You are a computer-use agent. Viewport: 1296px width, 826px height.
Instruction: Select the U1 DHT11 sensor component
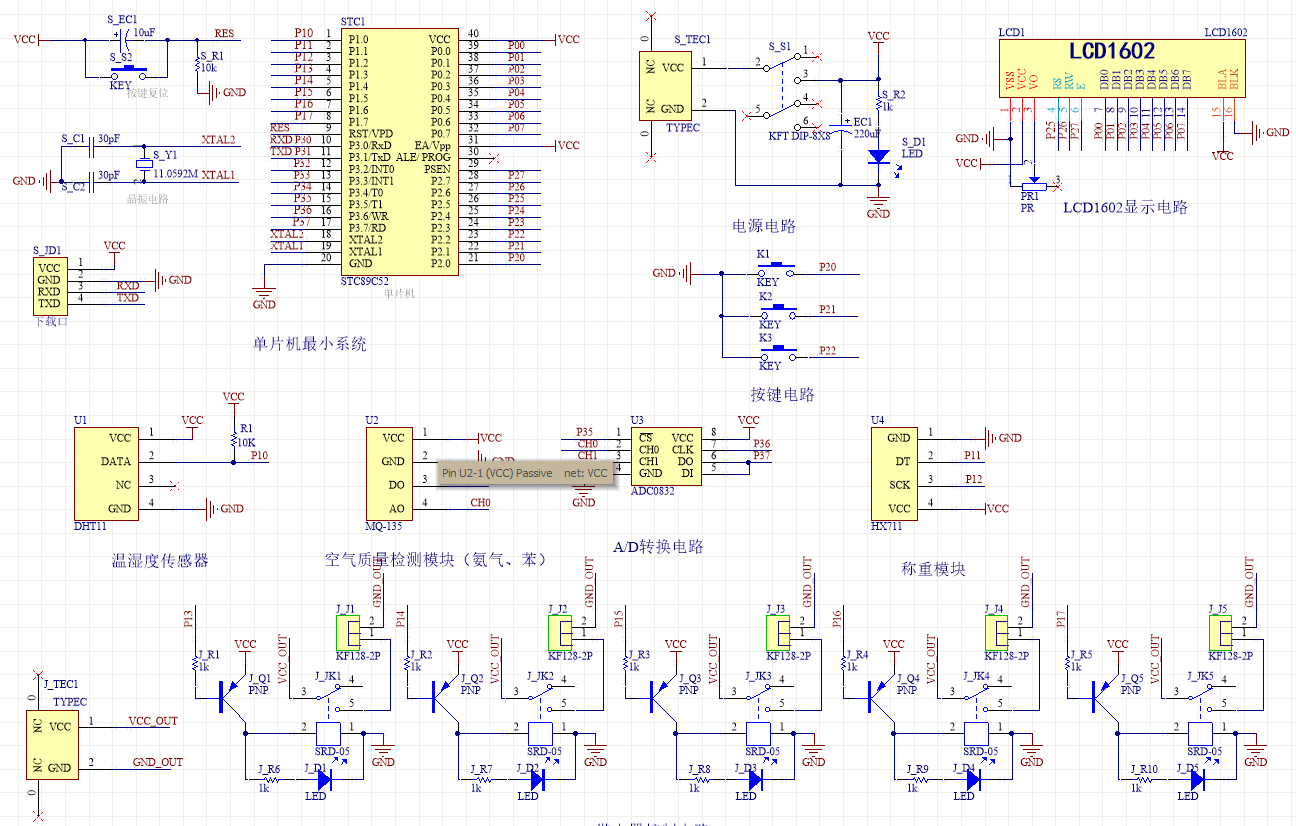tap(106, 473)
